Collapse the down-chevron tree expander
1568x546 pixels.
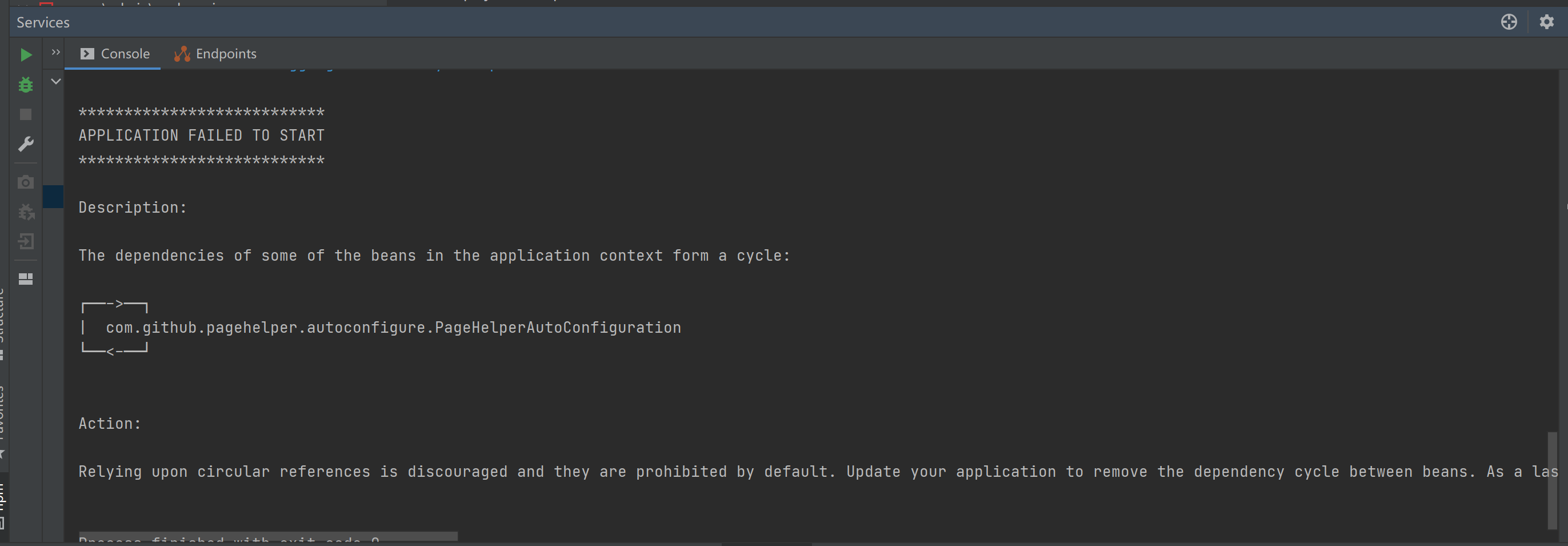coord(55,81)
